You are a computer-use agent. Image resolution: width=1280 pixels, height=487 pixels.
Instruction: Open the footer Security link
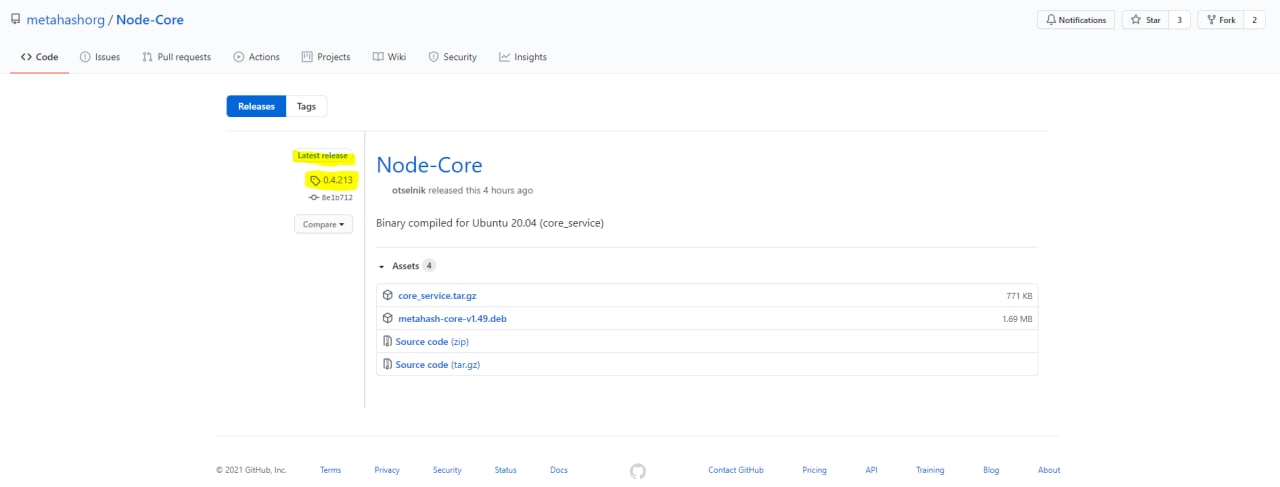point(447,470)
